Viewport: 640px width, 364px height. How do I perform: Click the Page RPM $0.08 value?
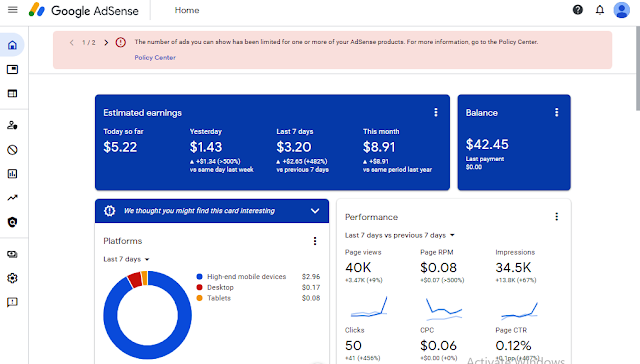click(x=438, y=268)
